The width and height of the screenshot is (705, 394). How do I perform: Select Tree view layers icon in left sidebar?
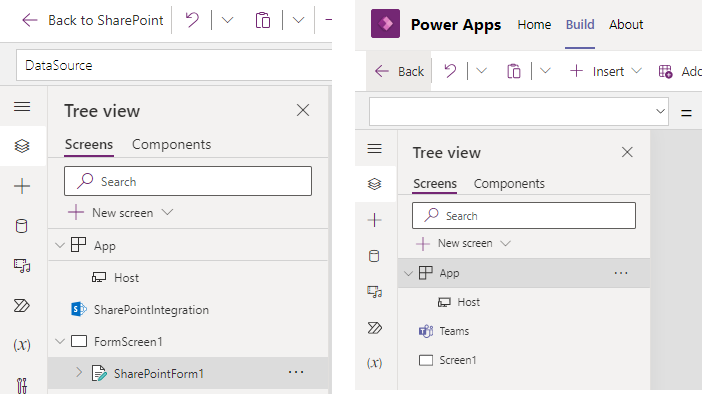tap(22, 146)
